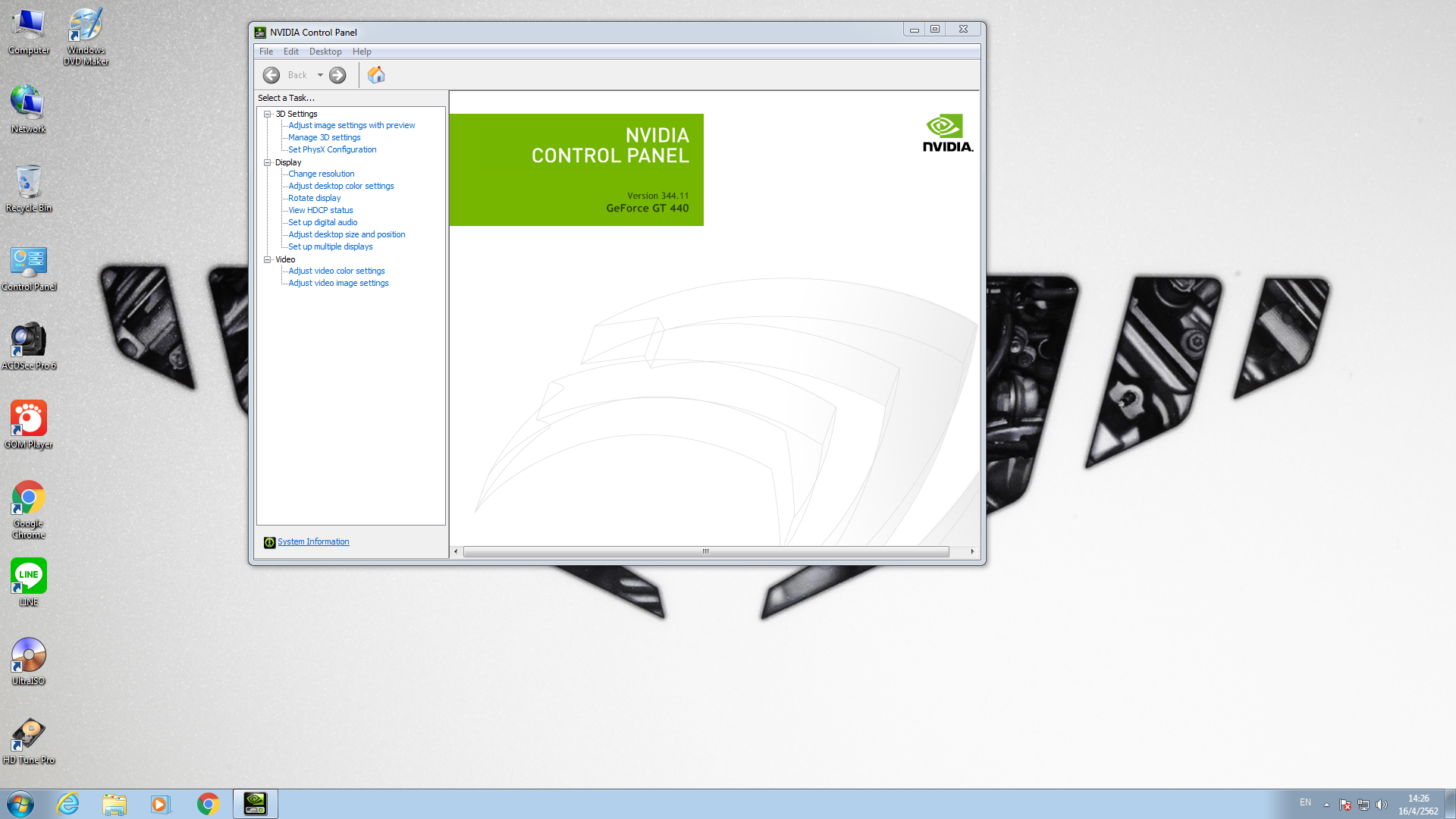Open System Information link

(313, 541)
